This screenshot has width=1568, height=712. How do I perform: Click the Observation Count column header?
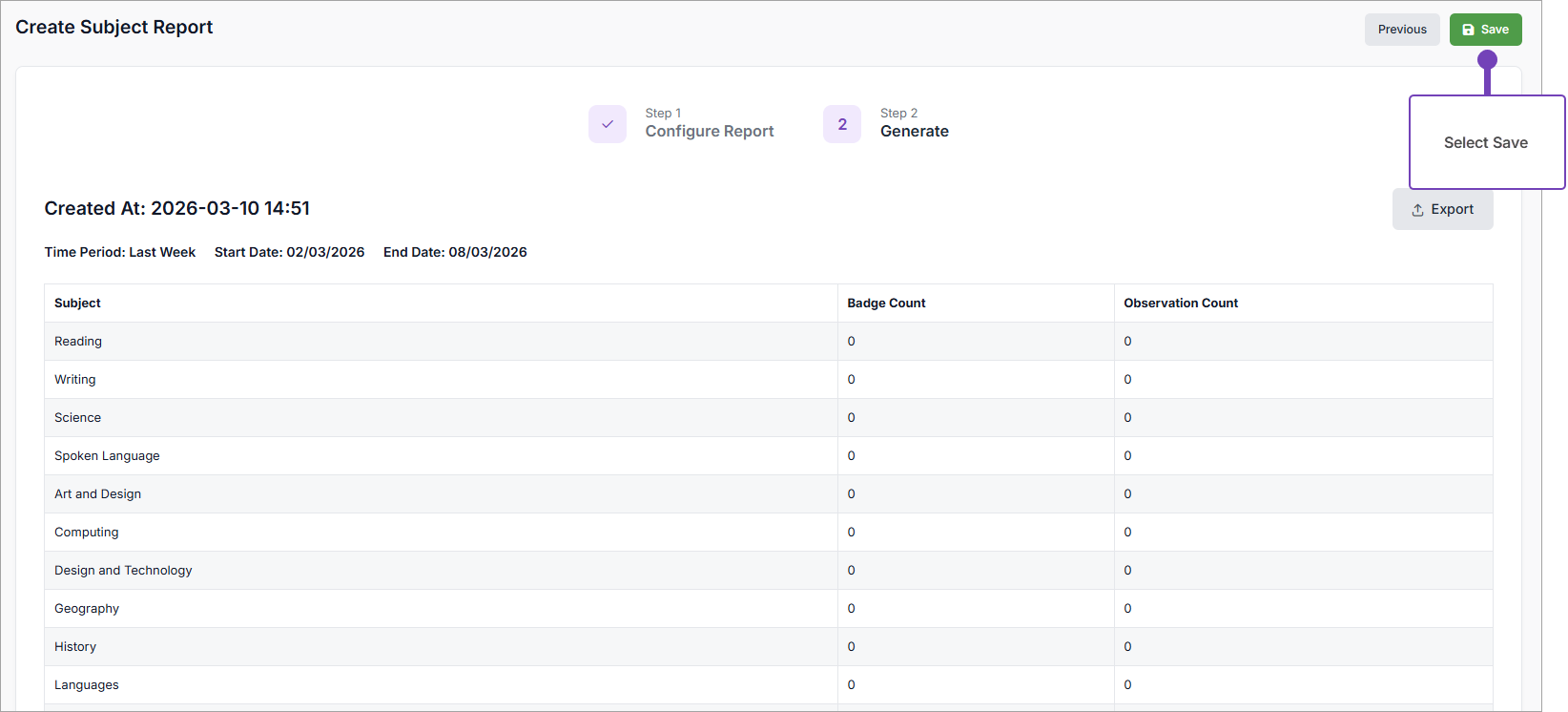1181,304
